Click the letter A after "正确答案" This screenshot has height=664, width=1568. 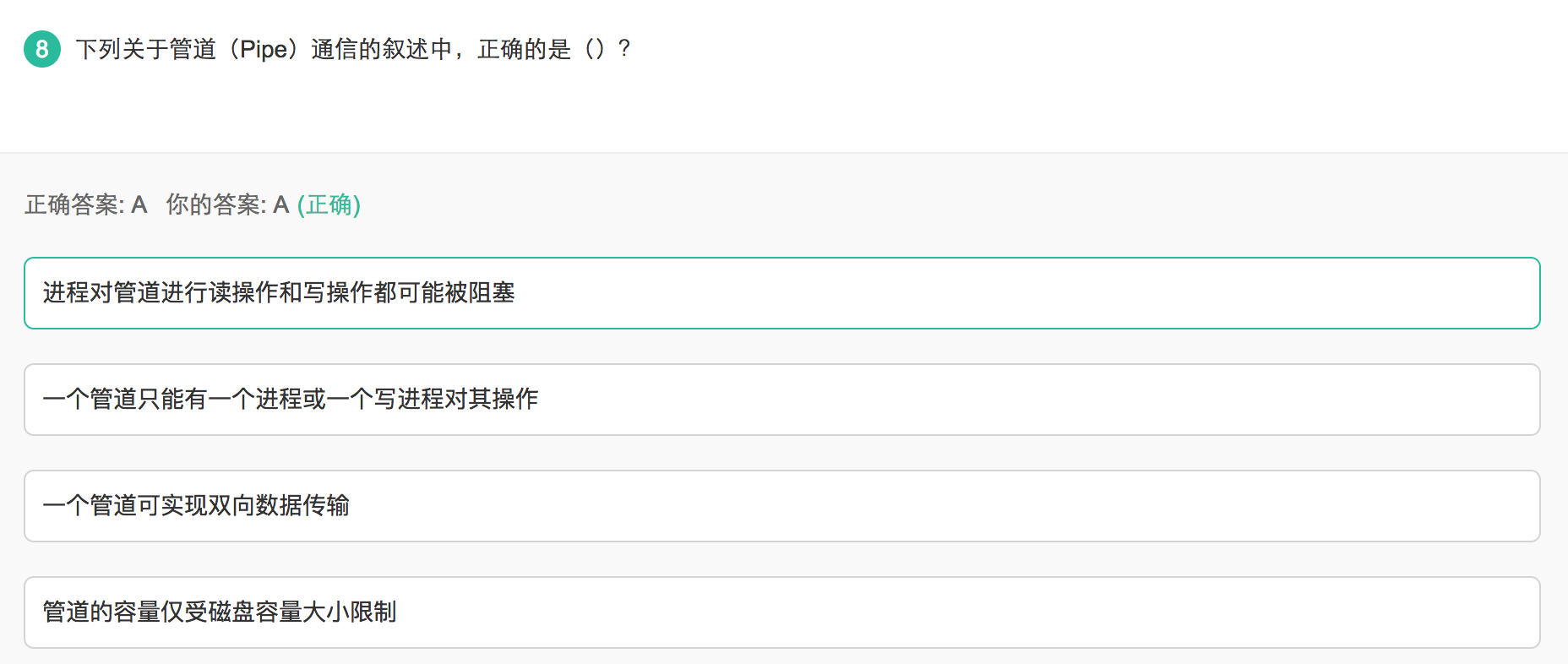click(139, 204)
